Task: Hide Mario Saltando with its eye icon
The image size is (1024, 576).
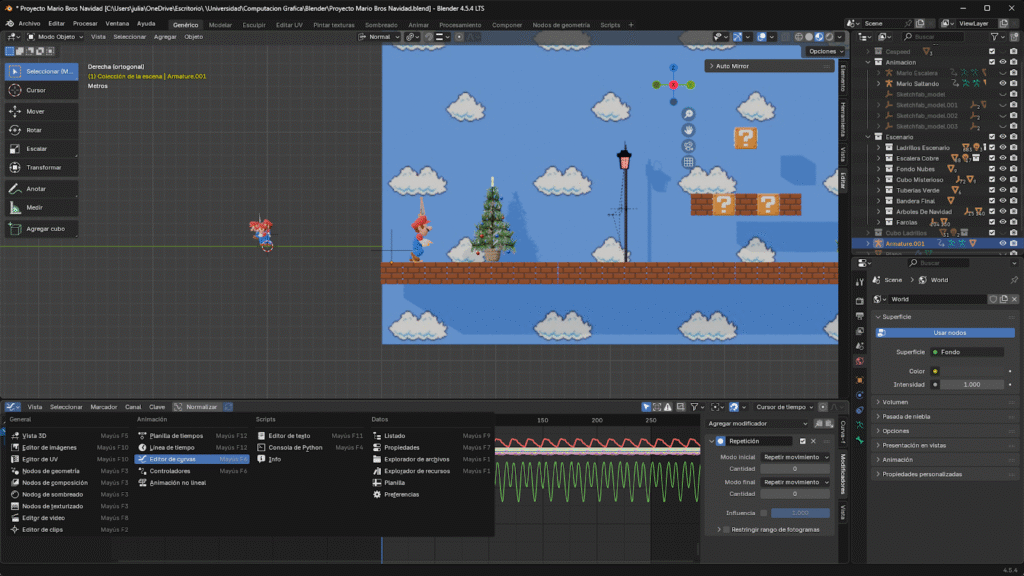Action: [1003, 83]
